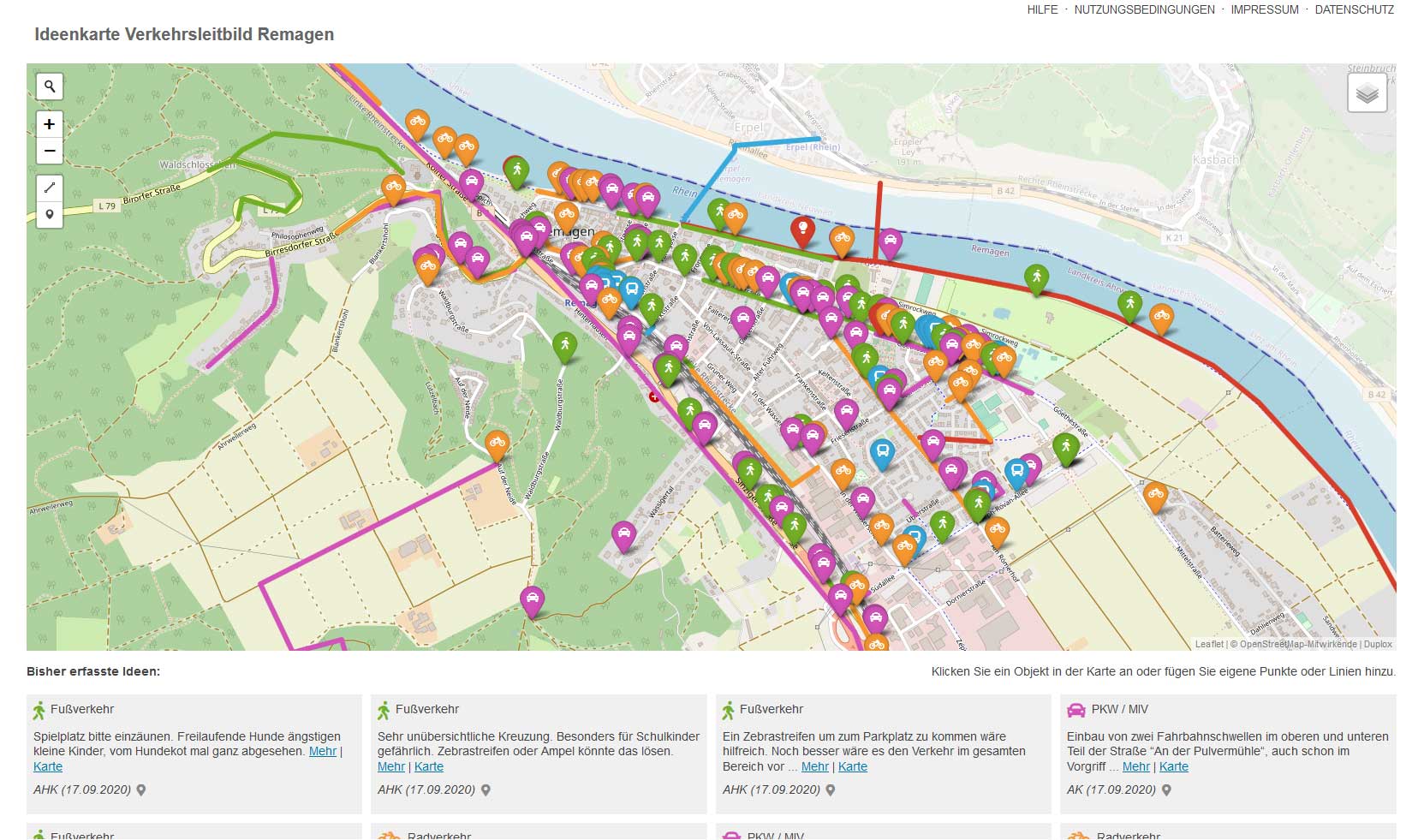Click the blue bus marker on Rovan-Allee
Image resolution: width=1424 pixels, height=840 pixels.
(1016, 474)
